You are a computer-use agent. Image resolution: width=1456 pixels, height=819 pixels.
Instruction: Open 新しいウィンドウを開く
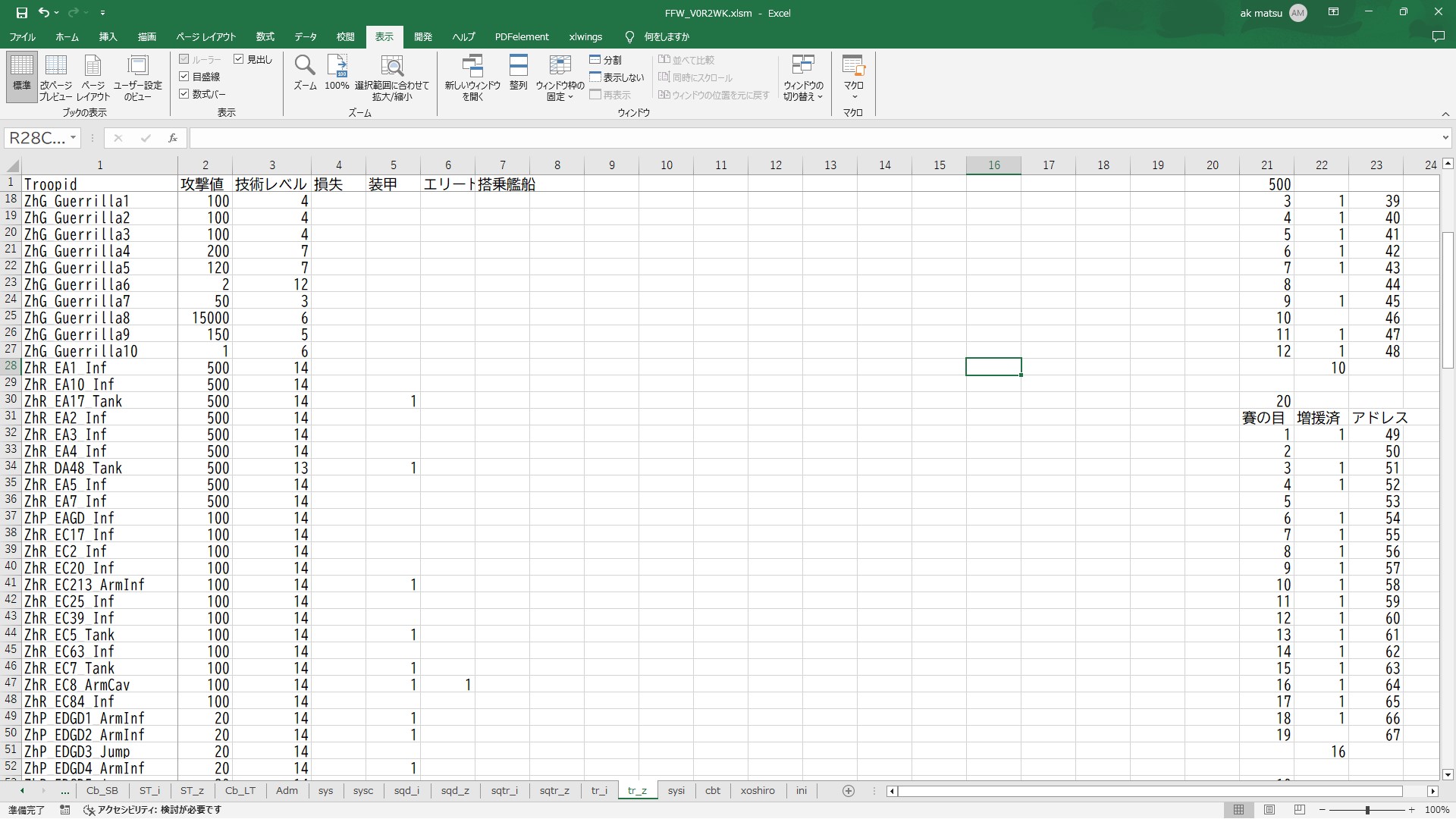coord(472,77)
